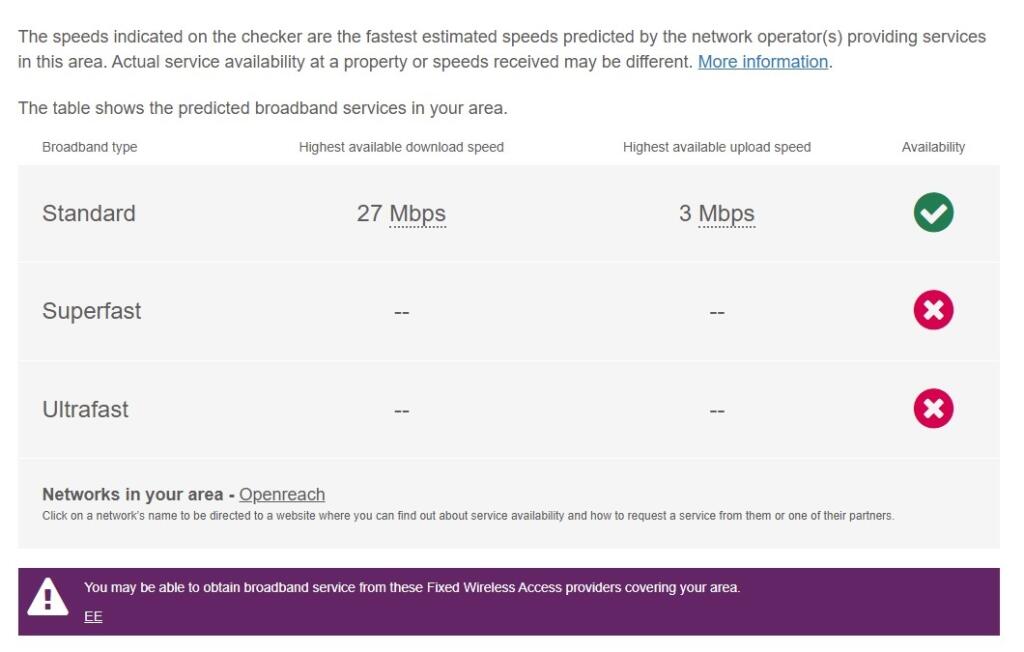Screen dimensions: 1024x652
Task: Click the Availability column header
Action: [x=933, y=147]
